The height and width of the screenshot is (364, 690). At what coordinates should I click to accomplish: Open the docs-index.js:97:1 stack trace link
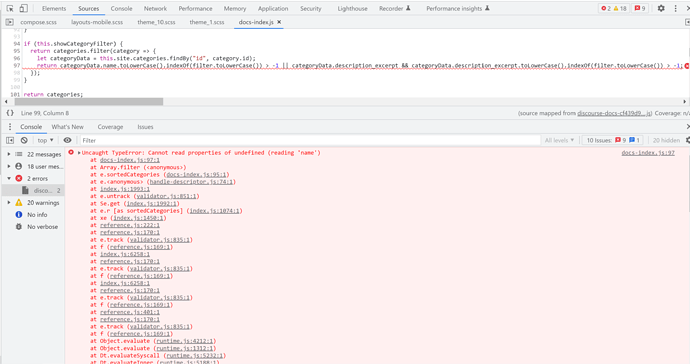click(x=130, y=160)
